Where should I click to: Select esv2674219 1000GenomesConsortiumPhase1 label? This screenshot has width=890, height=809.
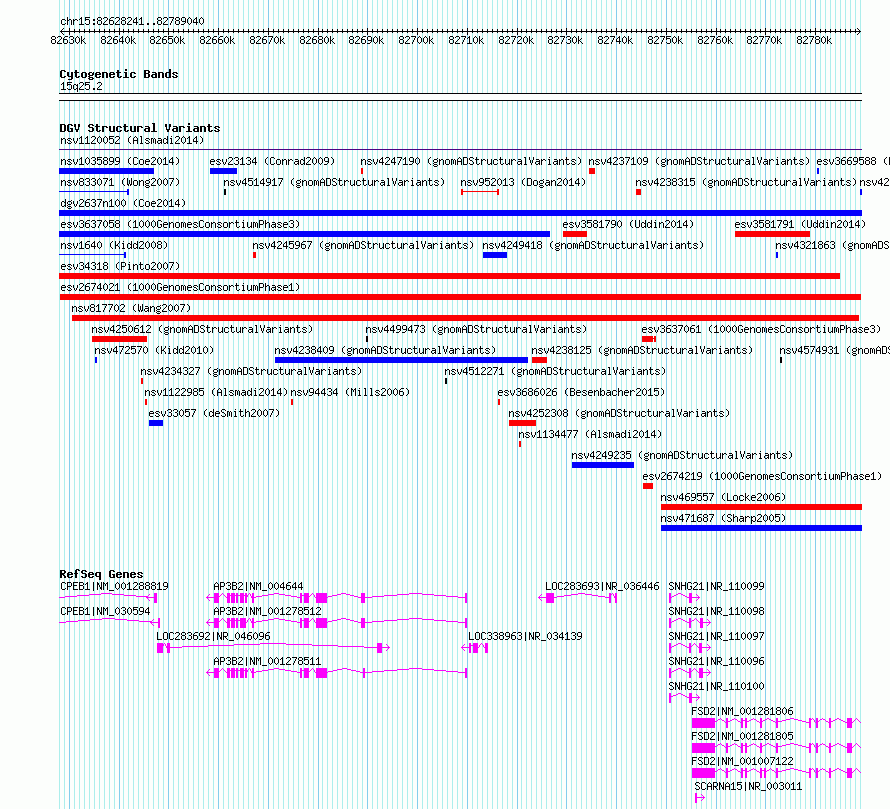[x=762, y=476]
